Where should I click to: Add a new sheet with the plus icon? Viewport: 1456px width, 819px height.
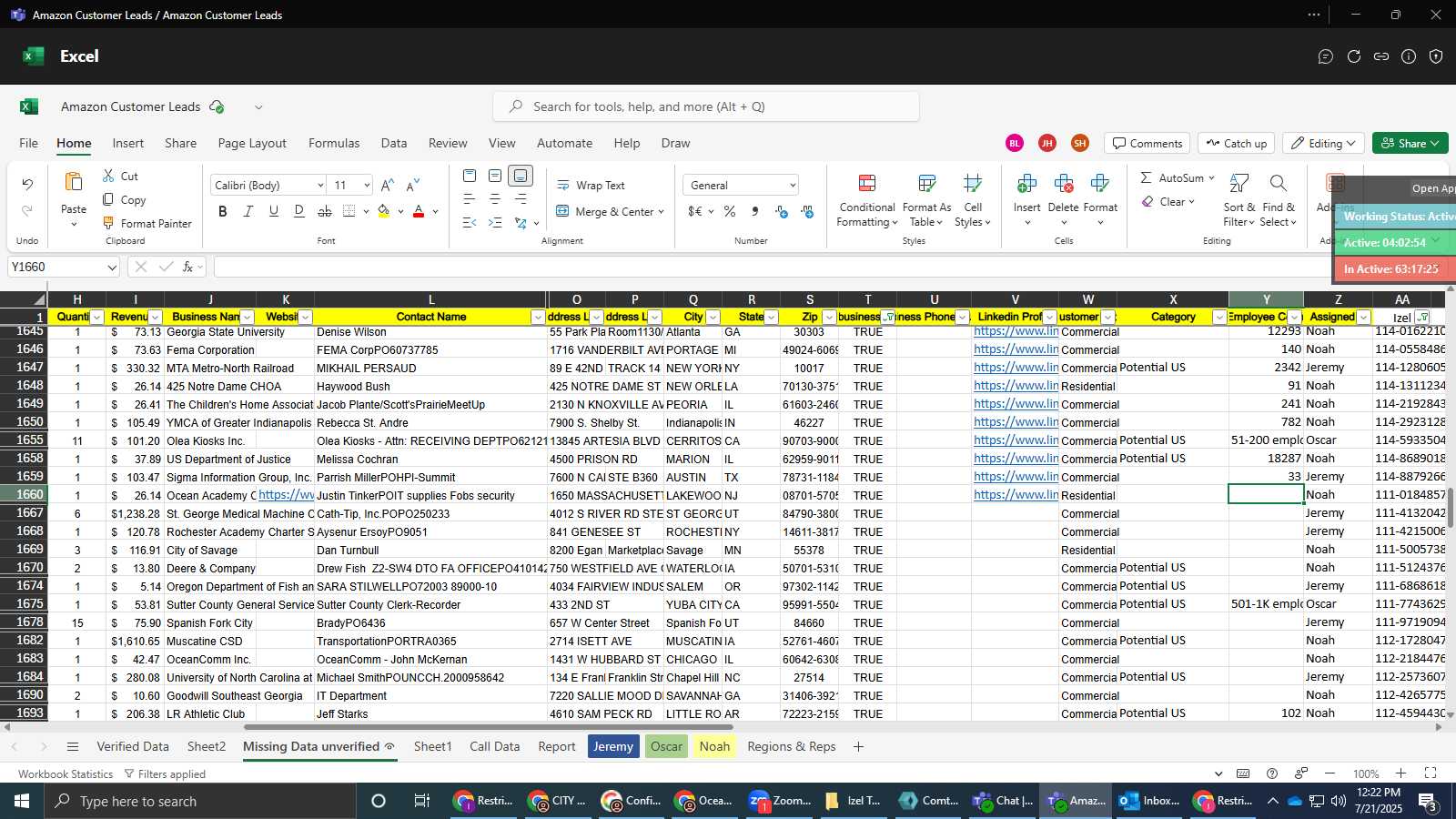(x=858, y=746)
